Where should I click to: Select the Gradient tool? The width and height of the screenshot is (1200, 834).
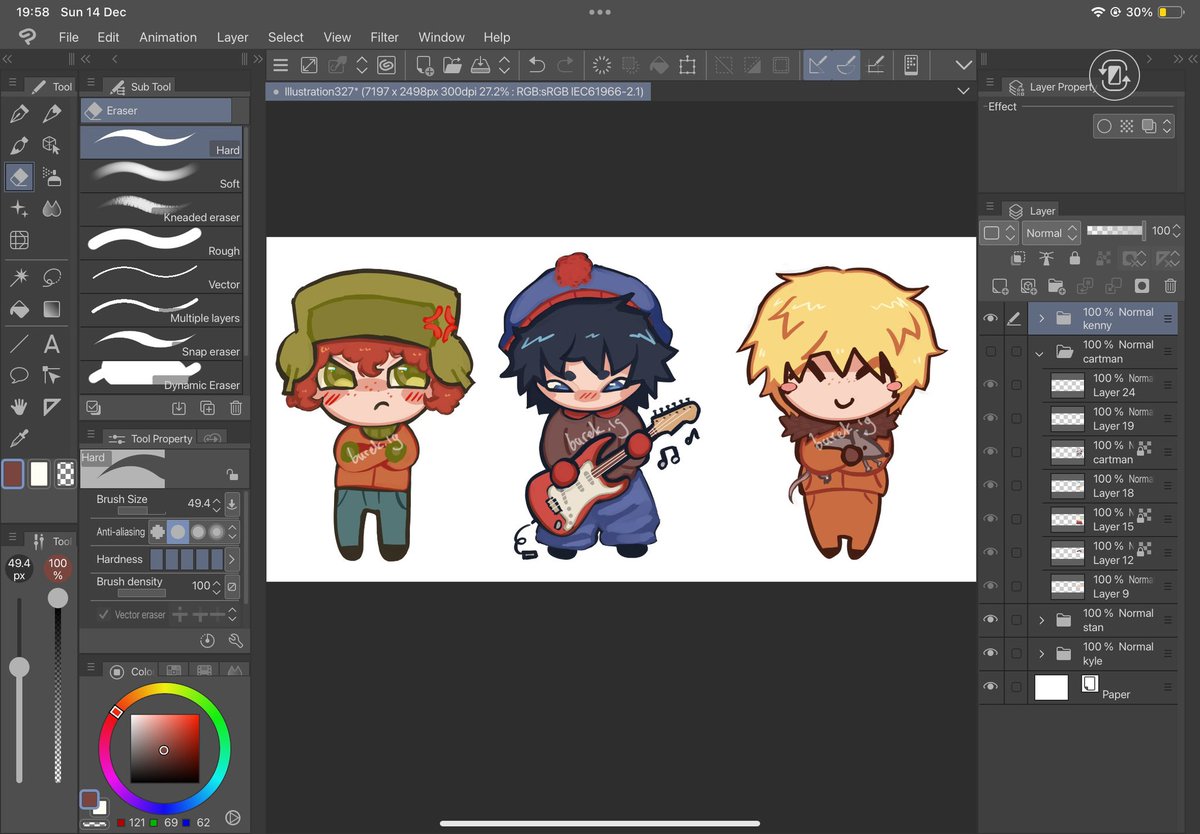(52, 310)
